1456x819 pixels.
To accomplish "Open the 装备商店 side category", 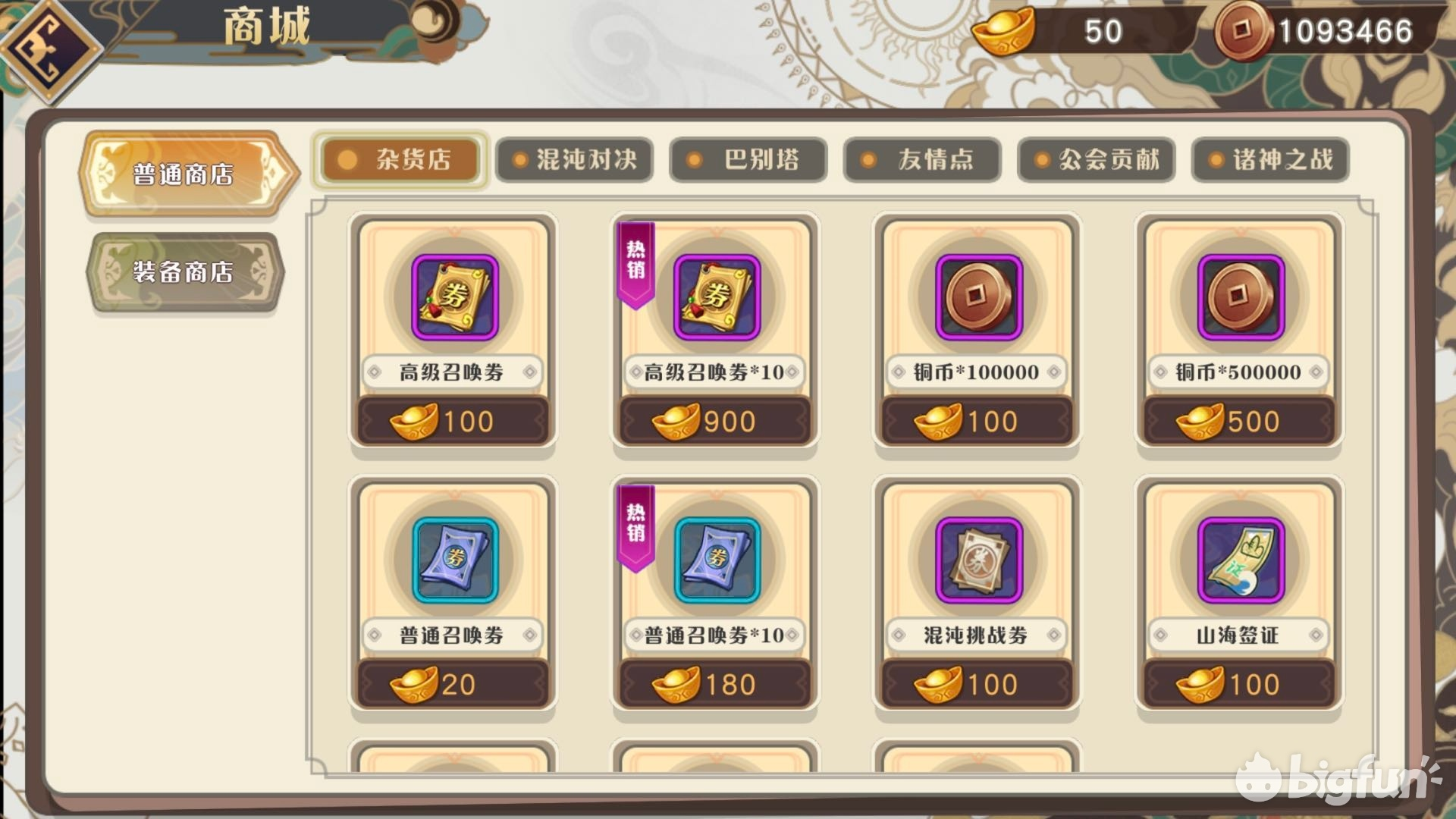I will click(x=184, y=272).
